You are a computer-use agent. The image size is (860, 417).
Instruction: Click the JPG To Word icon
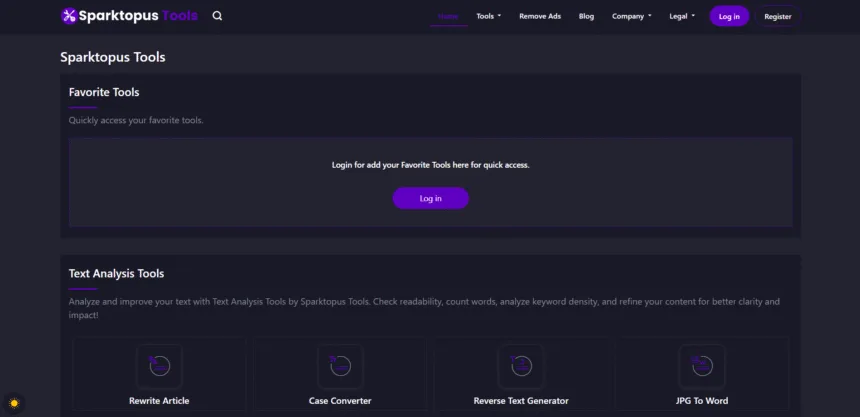[702, 366]
